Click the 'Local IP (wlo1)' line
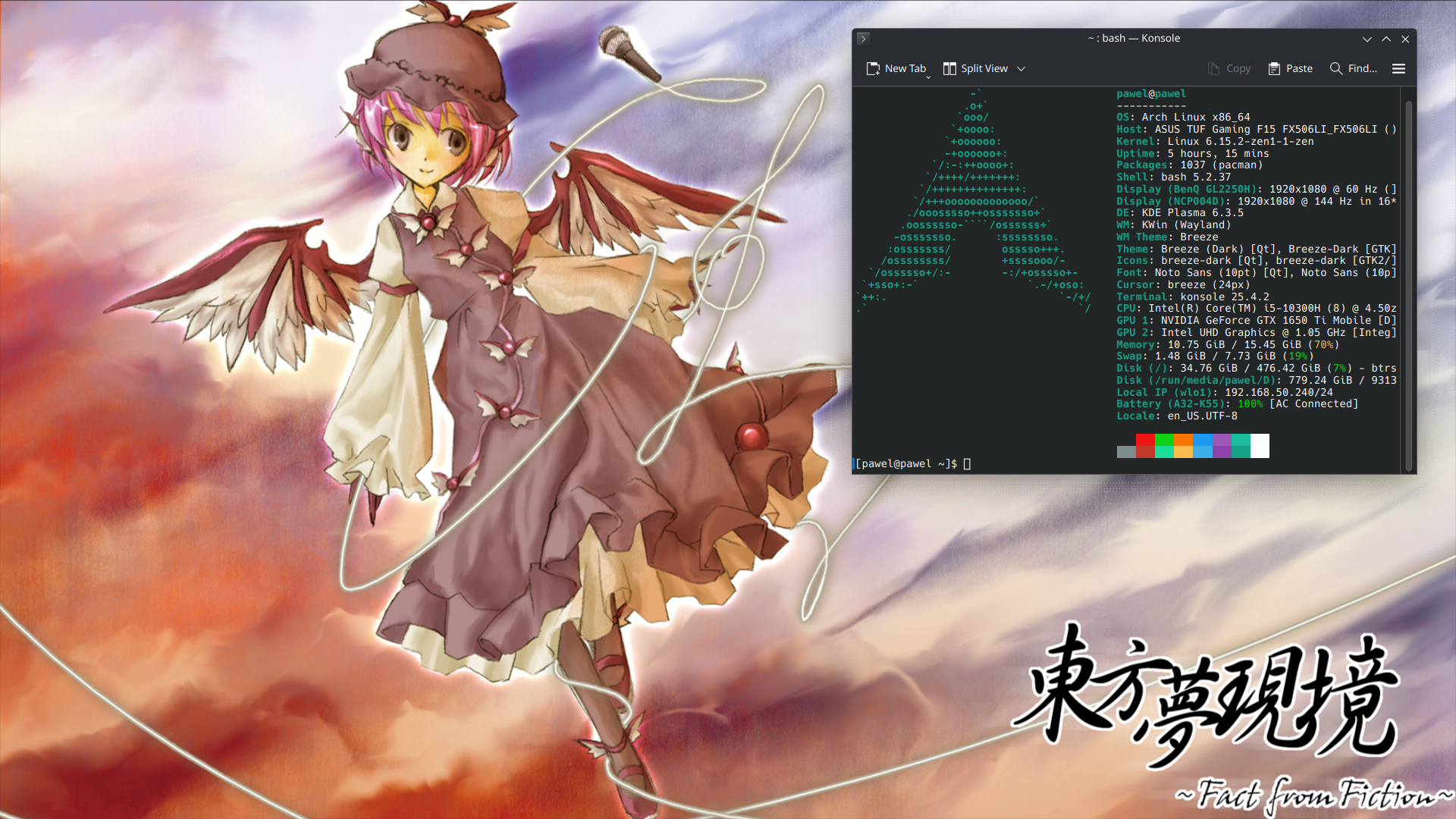 click(x=1224, y=393)
